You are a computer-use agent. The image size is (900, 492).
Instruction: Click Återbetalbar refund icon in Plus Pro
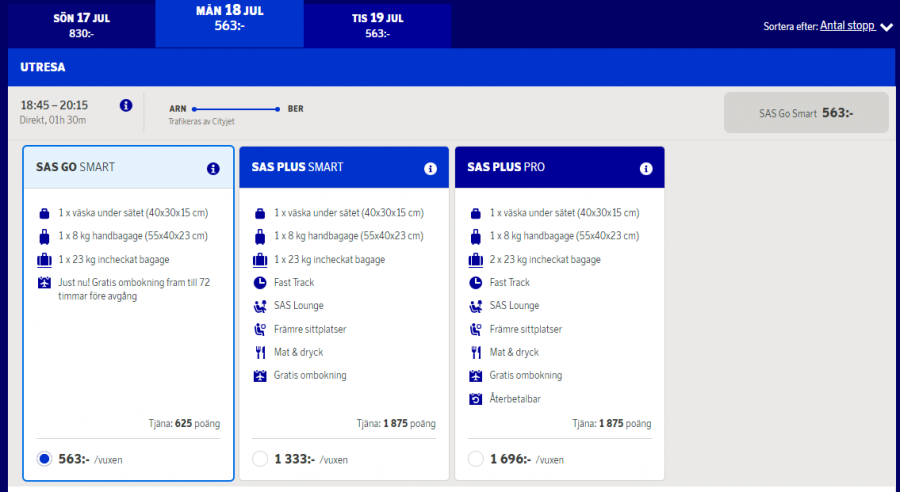476,399
